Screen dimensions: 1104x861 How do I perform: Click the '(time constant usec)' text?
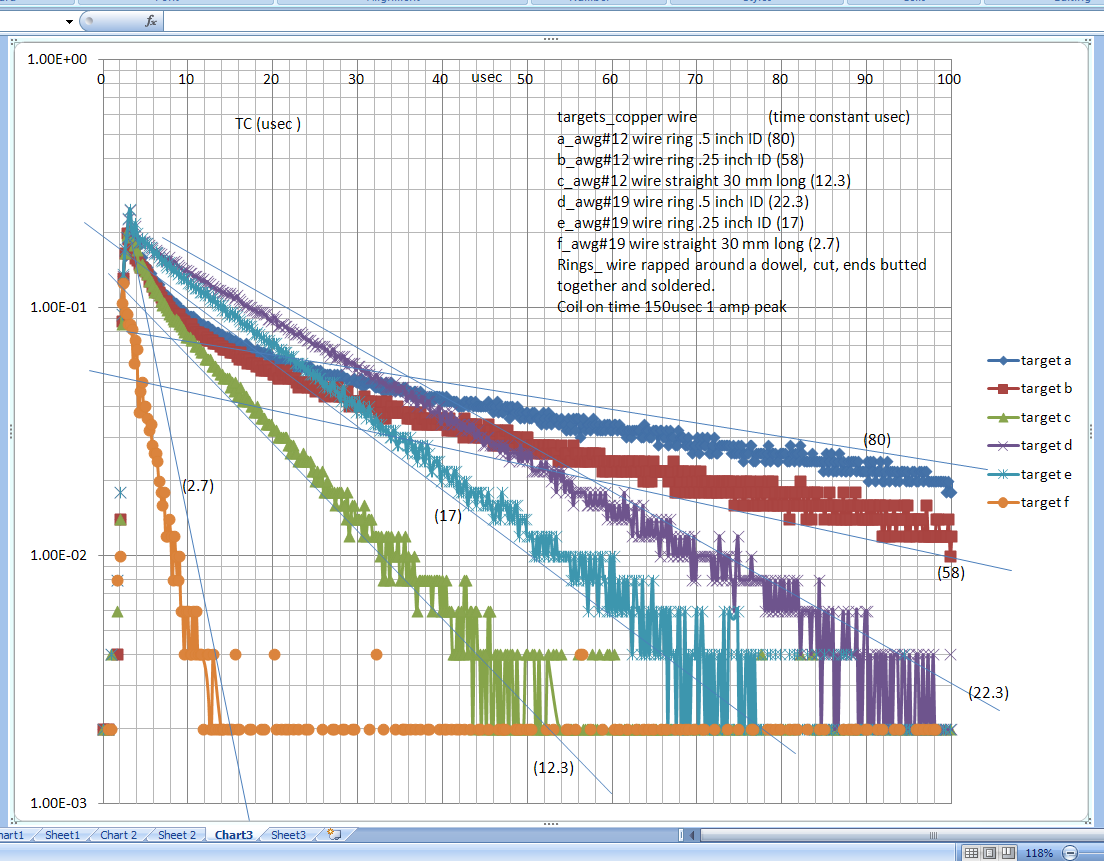(x=839, y=117)
